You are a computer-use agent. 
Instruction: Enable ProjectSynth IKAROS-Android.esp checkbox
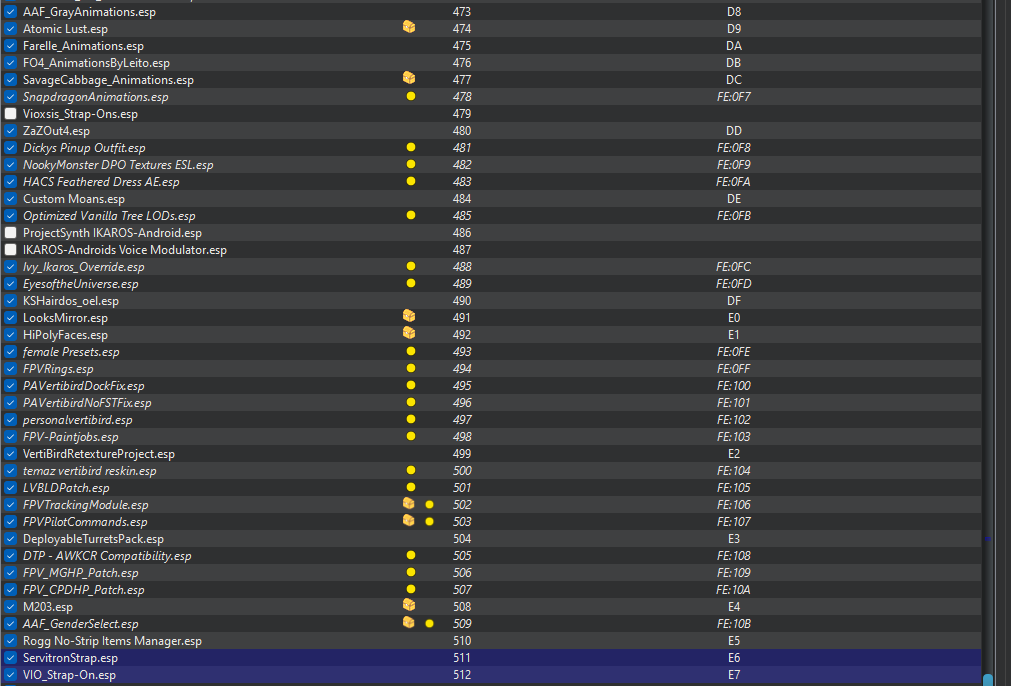10,233
